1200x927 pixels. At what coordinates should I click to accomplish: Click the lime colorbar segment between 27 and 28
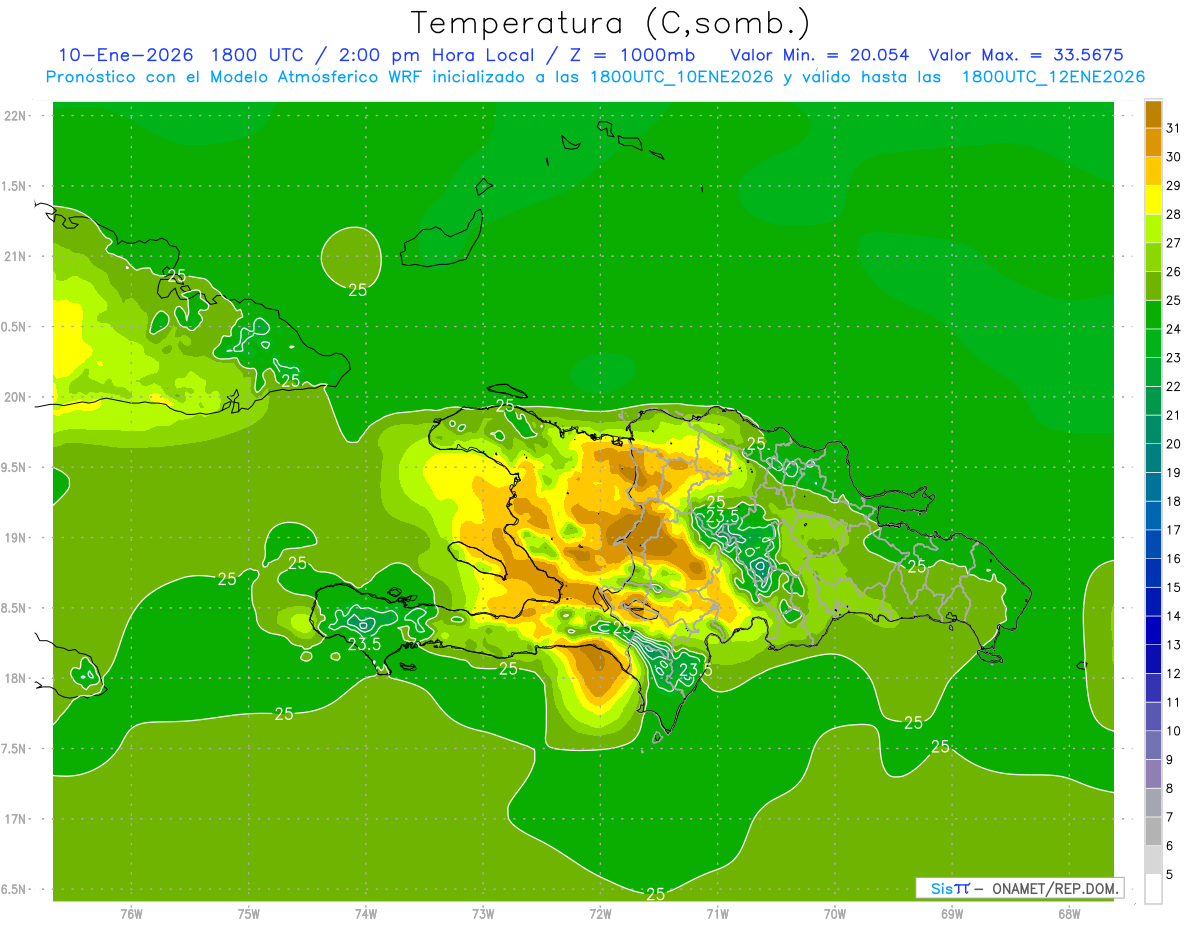pyautogui.click(x=1153, y=228)
